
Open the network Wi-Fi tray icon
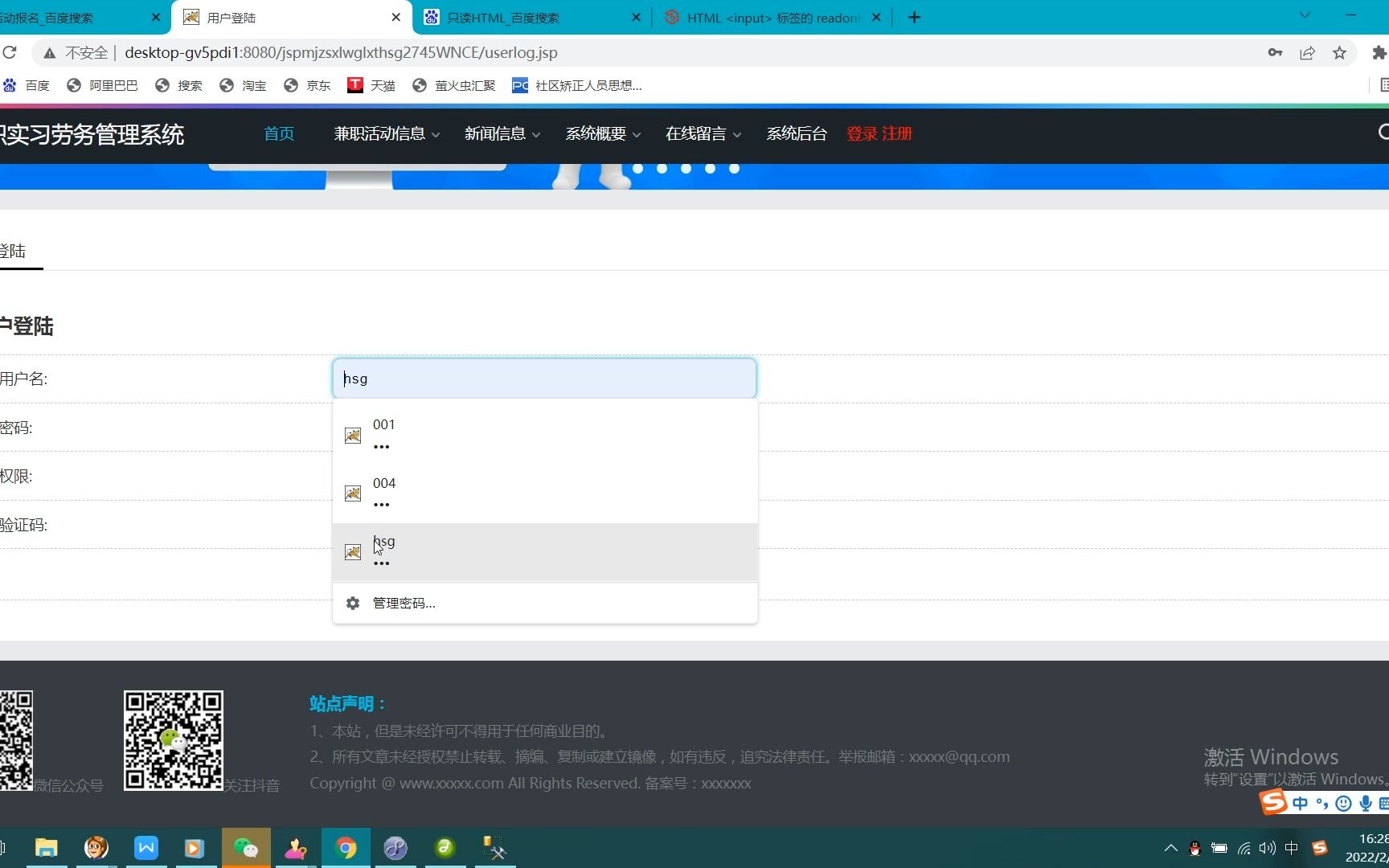(1244, 848)
